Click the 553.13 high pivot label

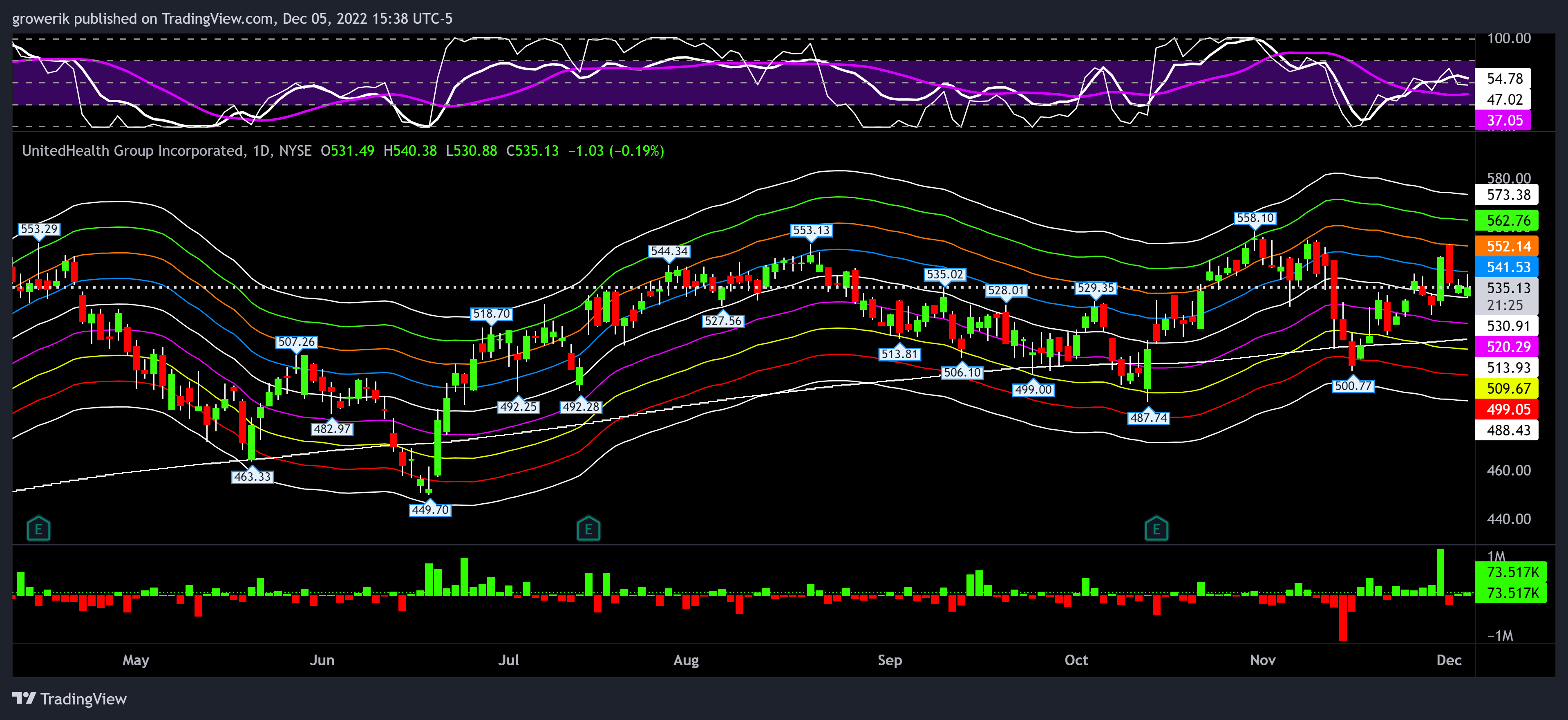(811, 230)
